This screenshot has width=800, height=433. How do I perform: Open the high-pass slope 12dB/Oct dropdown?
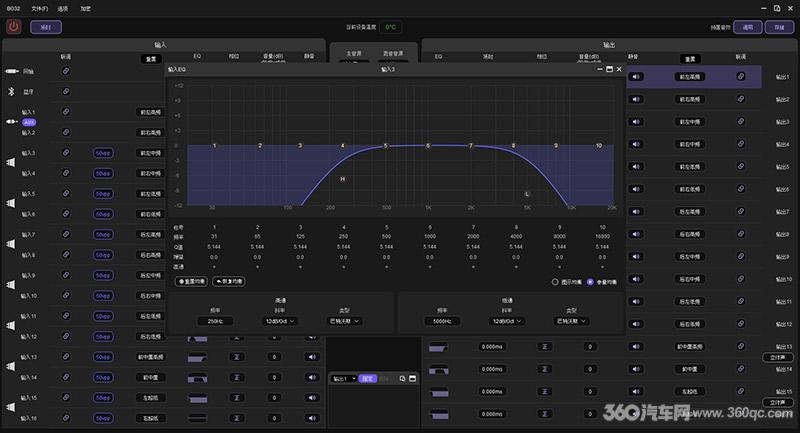280,321
